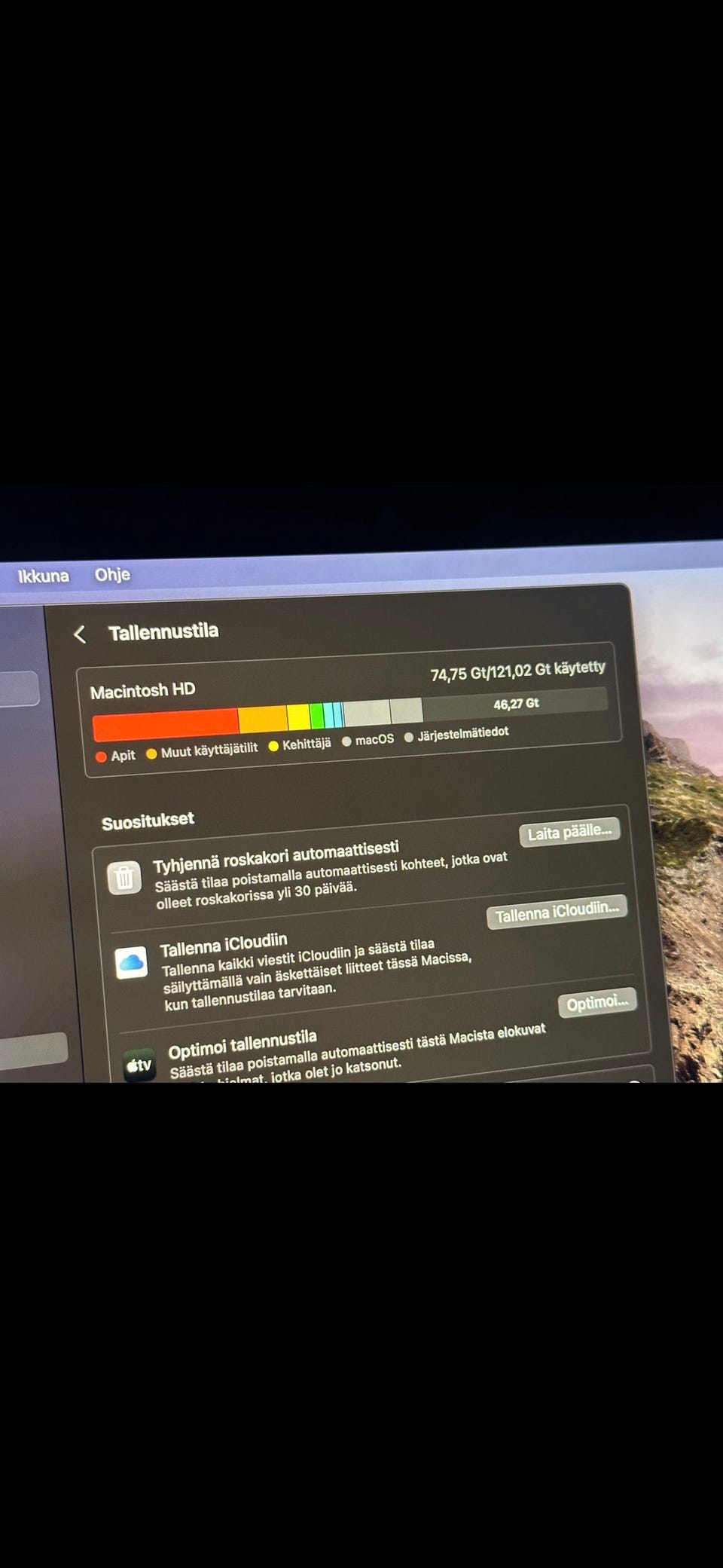Click the 74,75 Gt/121,02 Gt käytetty text
This screenshot has height=1568, width=723.
pos(517,671)
